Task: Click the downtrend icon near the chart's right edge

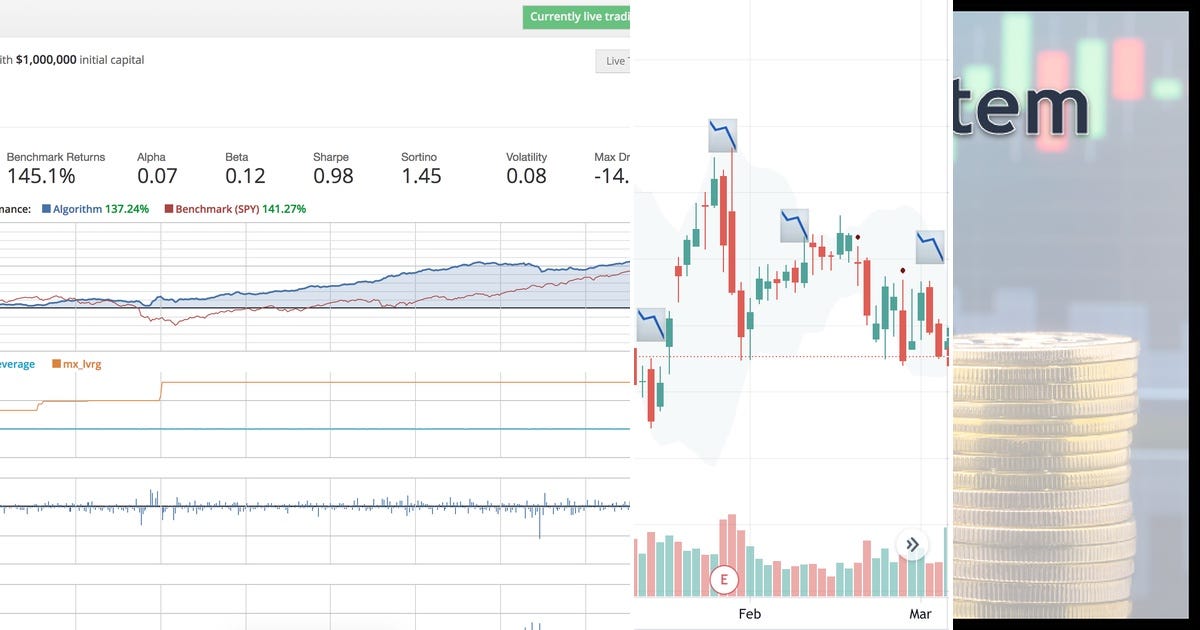Action: click(930, 247)
